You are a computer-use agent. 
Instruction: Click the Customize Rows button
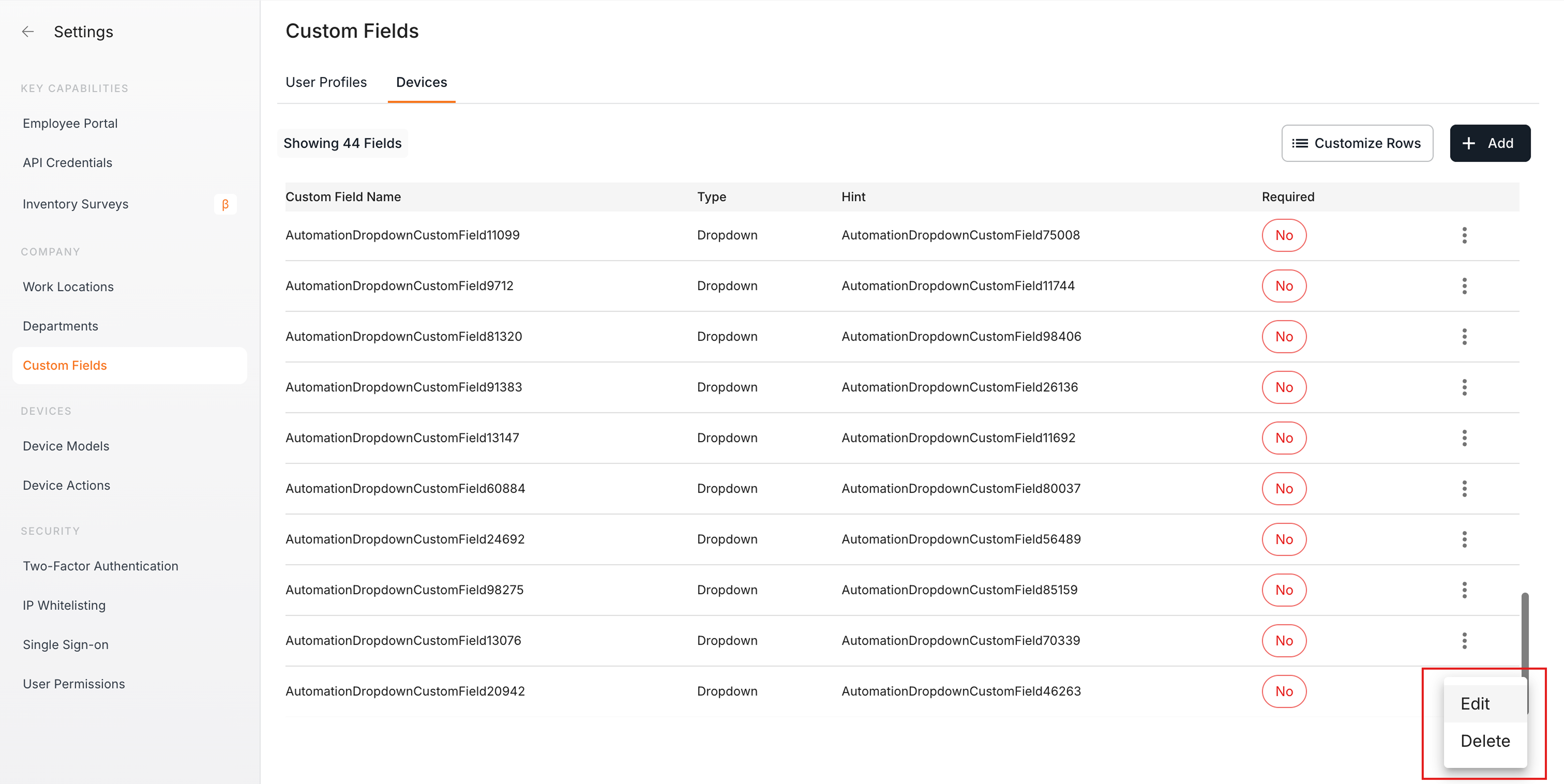point(1357,143)
